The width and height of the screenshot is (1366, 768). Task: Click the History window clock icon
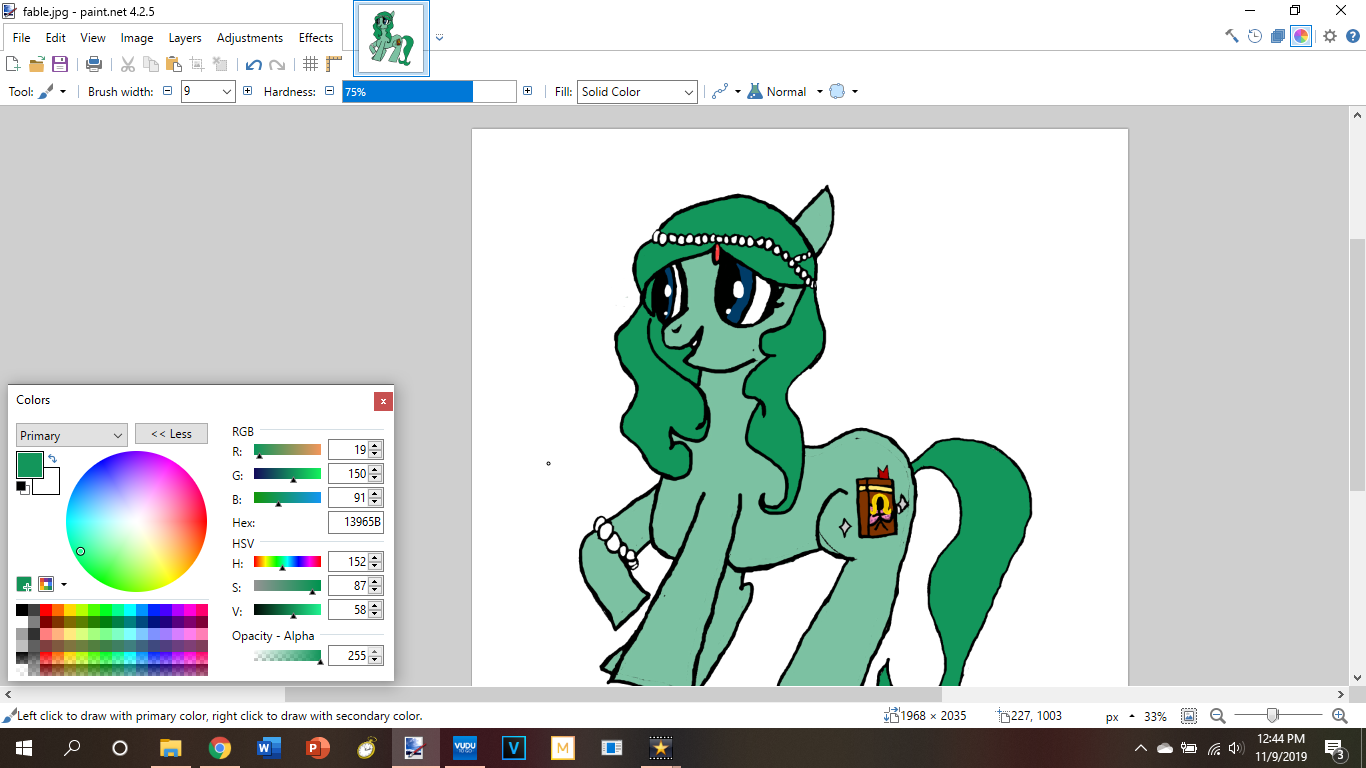click(1255, 36)
